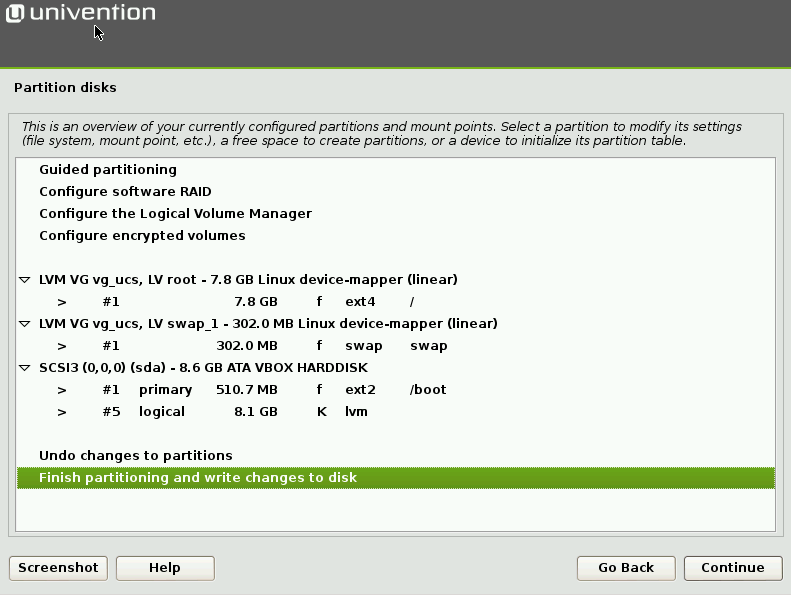
Task: Select the 8.1 GB logical lvm partition
Action: tap(396, 412)
